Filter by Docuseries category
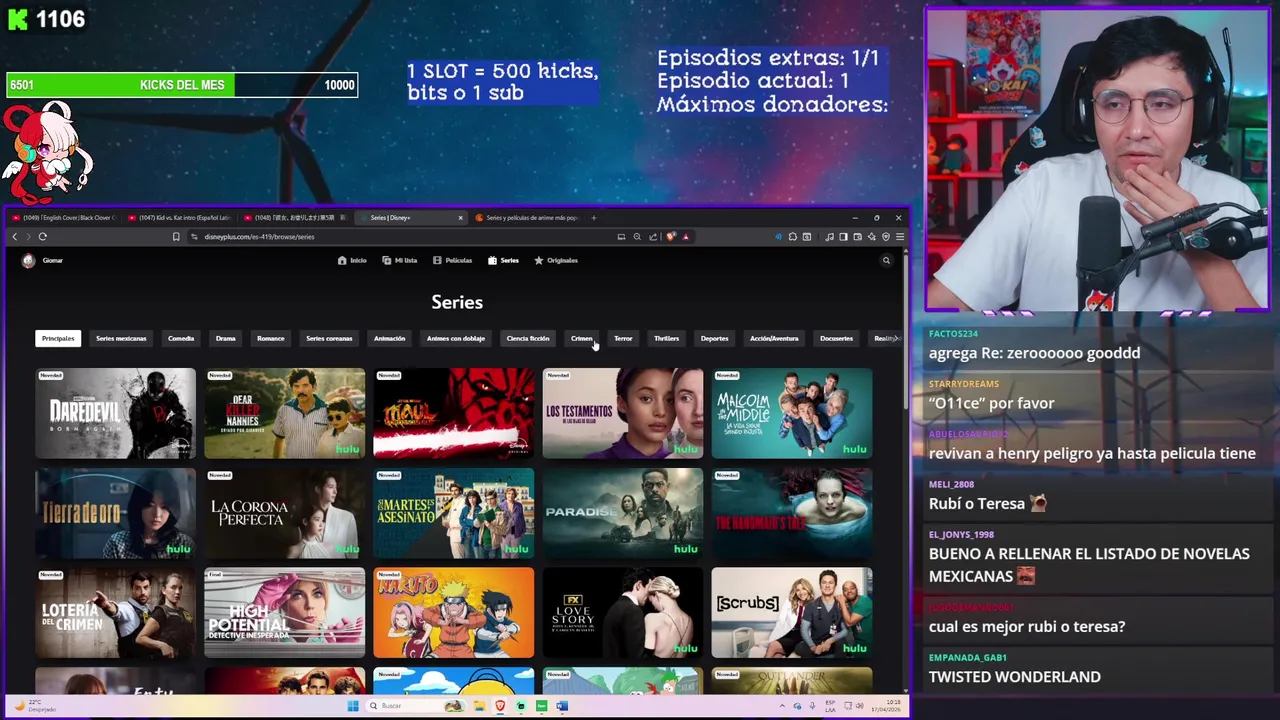This screenshot has height=720, width=1280. pos(836,338)
